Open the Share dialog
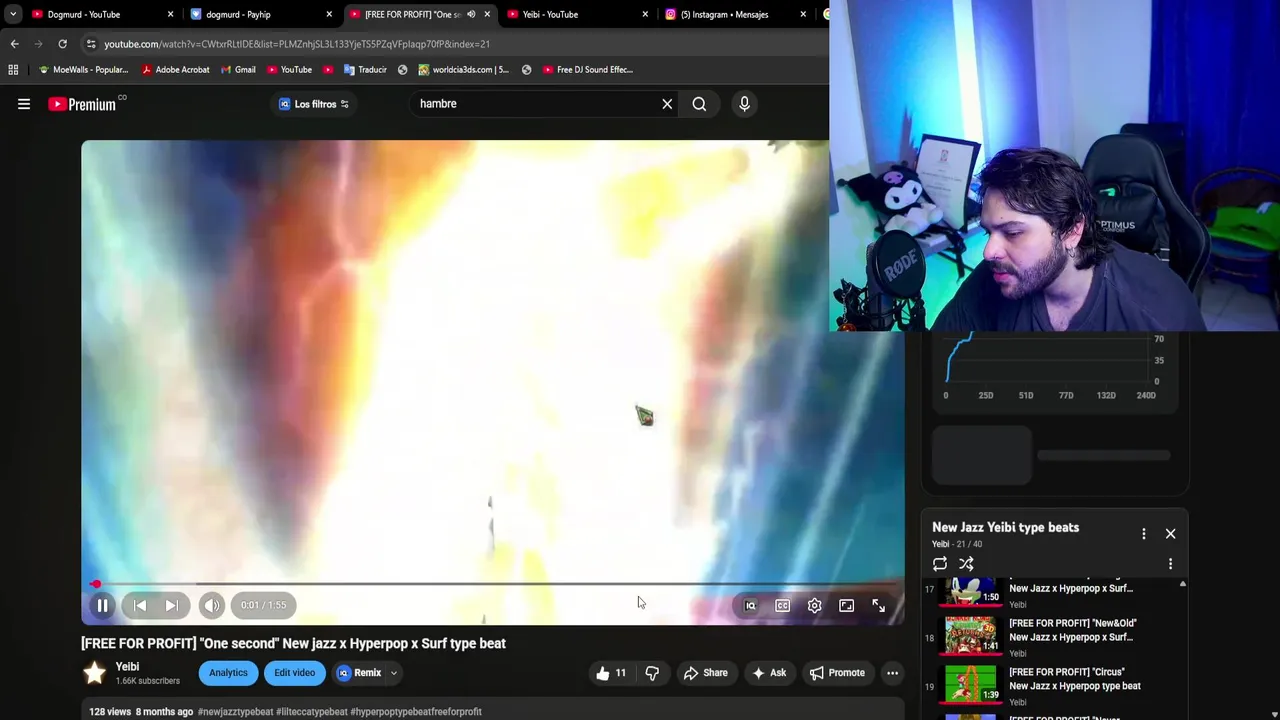The image size is (1280, 720). [705, 673]
